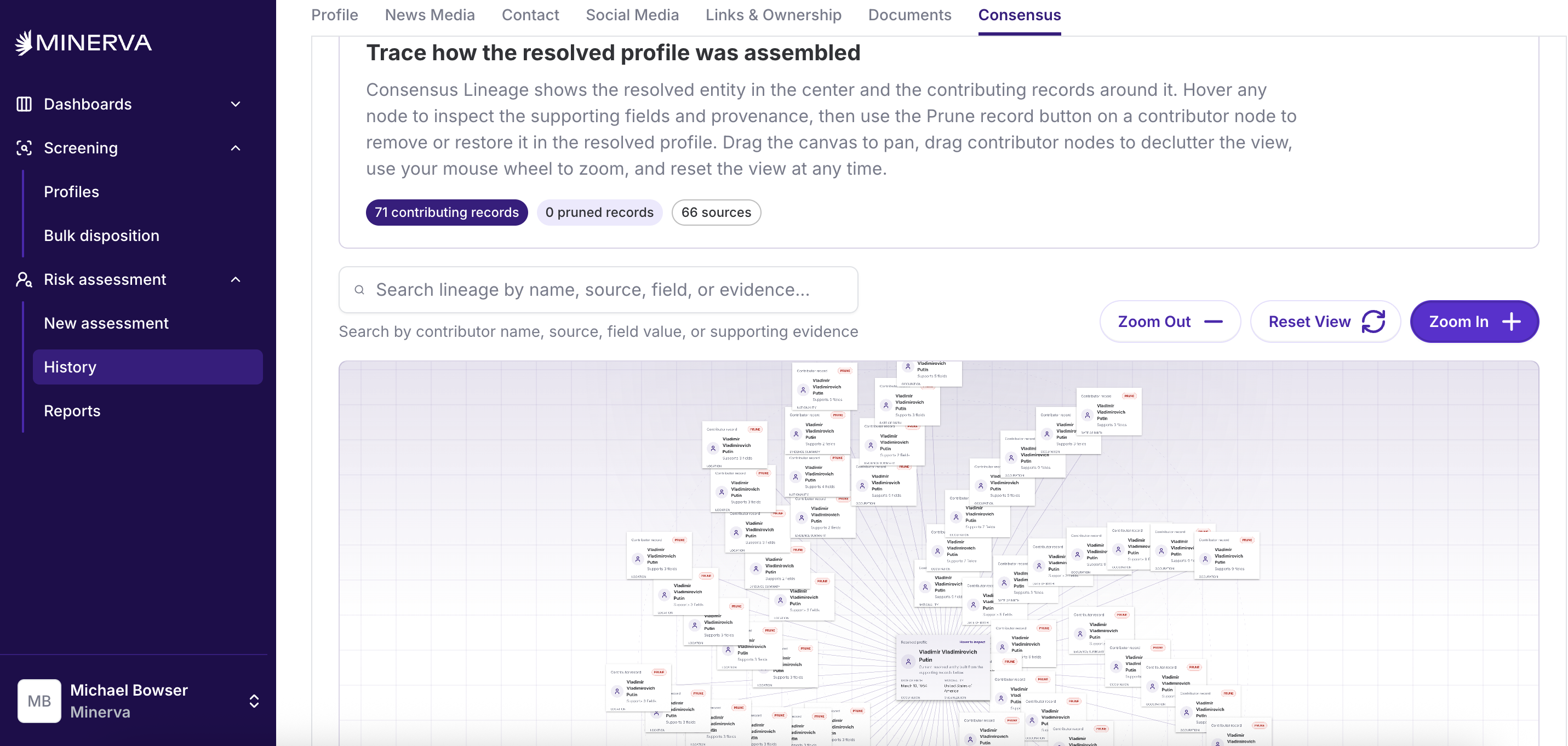Toggle the 71 contributing records filter chip
Viewport: 1568px width, 746px height.
coord(446,213)
